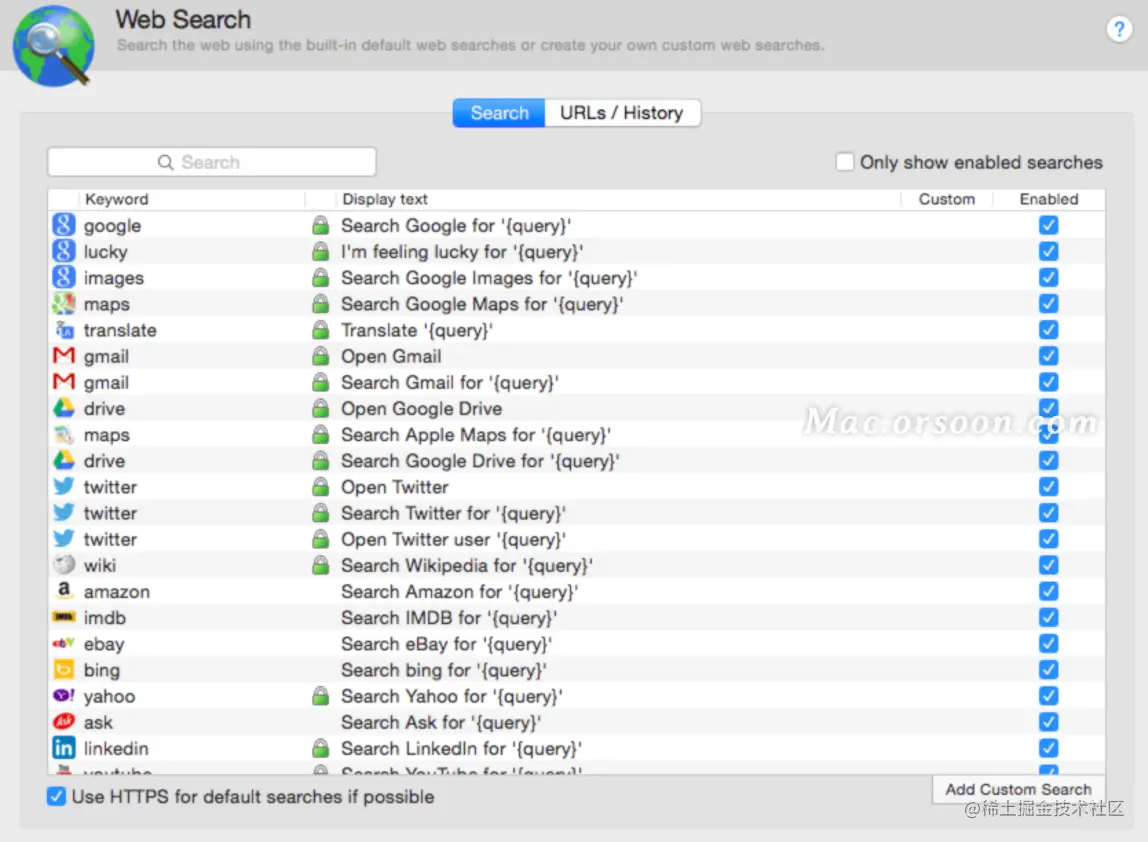Focus the Search filter field

(212, 162)
